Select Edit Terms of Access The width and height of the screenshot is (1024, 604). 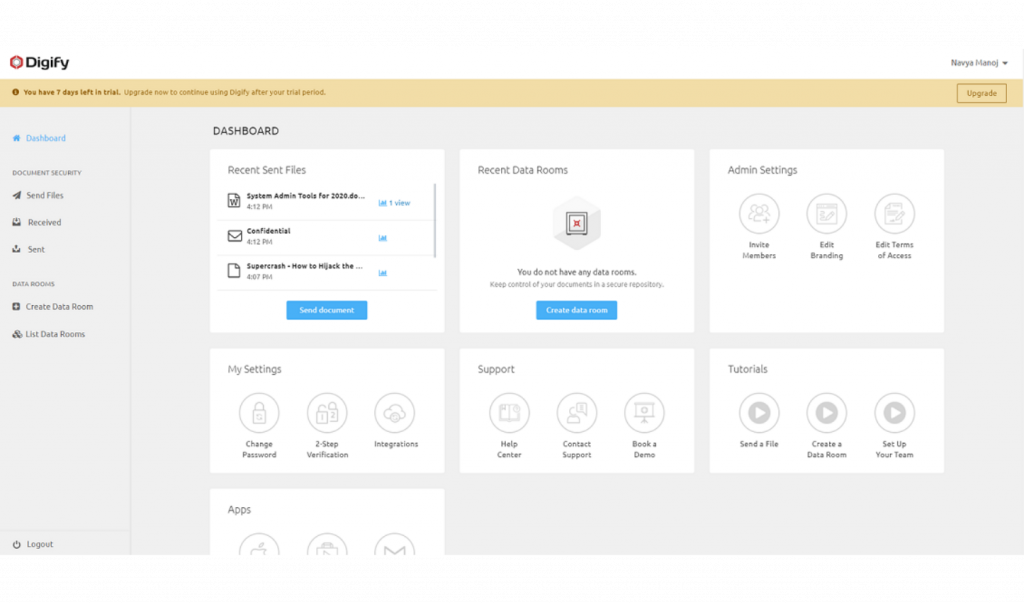tap(893, 213)
